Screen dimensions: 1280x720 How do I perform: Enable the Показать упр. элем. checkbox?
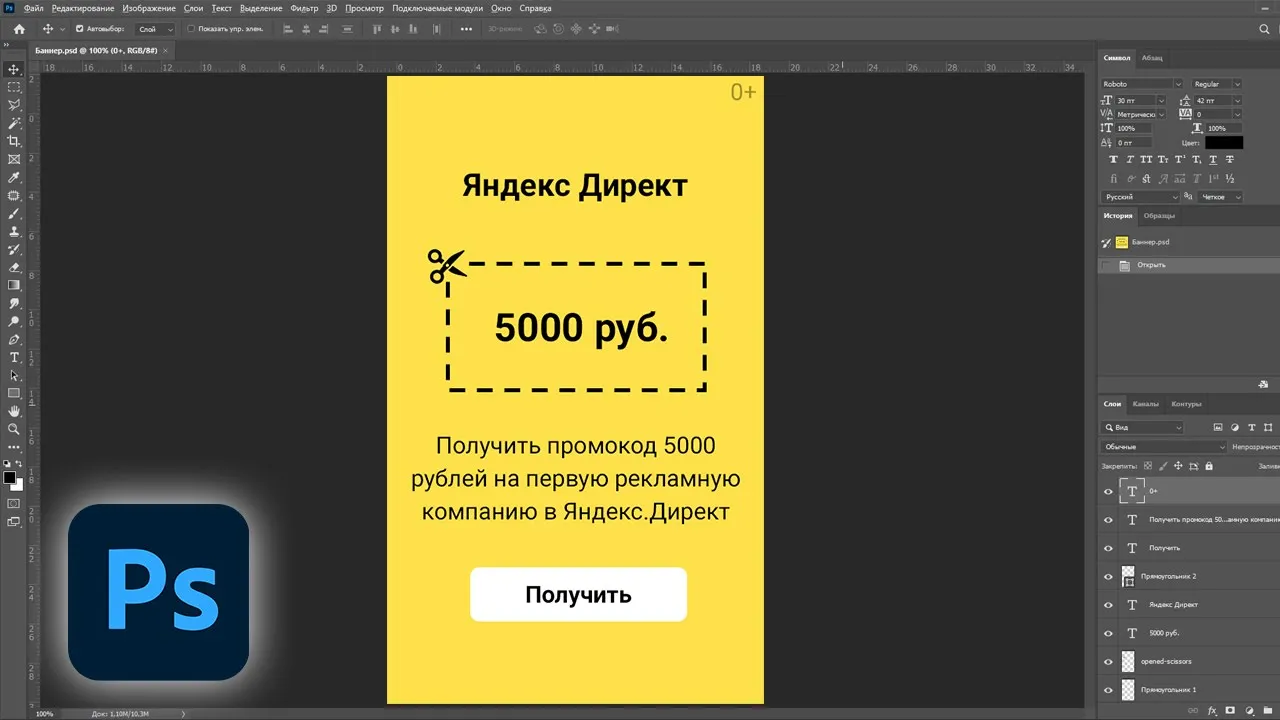pyautogui.click(x=191, y=29)
